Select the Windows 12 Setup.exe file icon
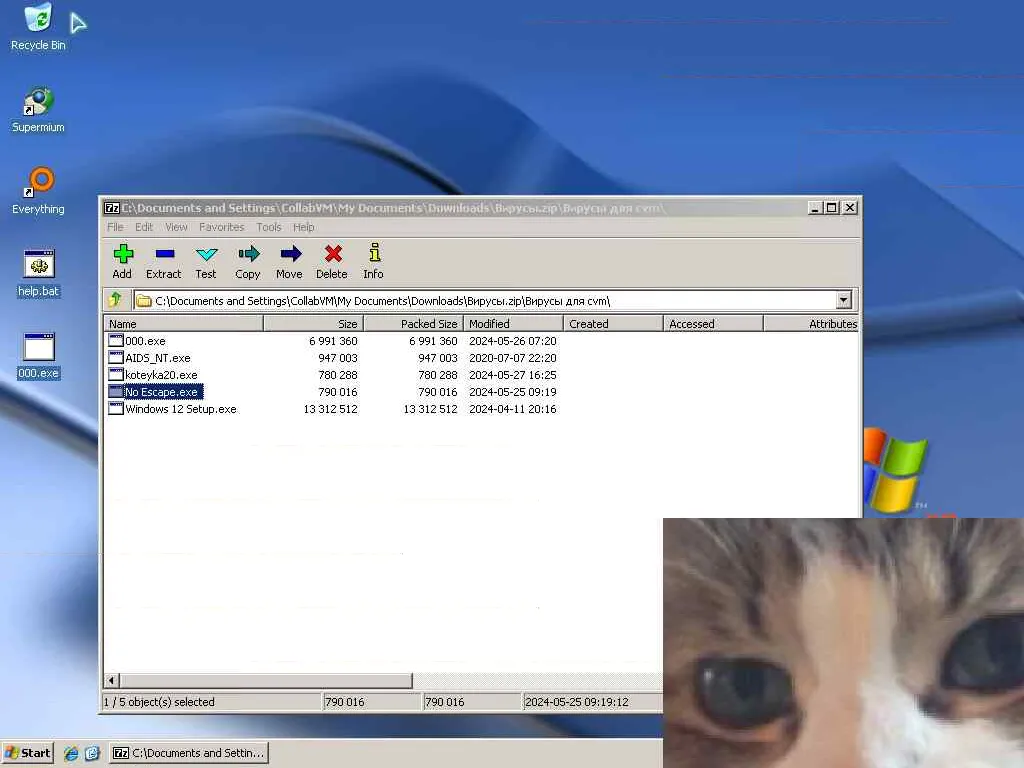Screen dimensions: 1024x768 coord(116,408)
